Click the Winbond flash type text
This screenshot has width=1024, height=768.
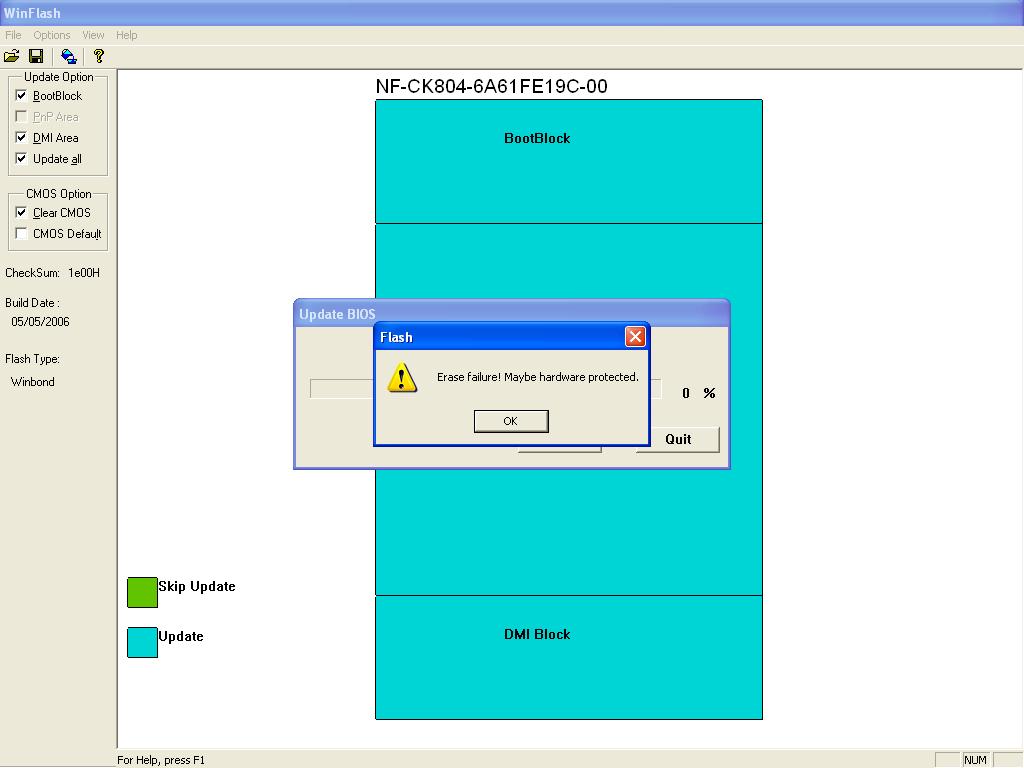point(33,382)
